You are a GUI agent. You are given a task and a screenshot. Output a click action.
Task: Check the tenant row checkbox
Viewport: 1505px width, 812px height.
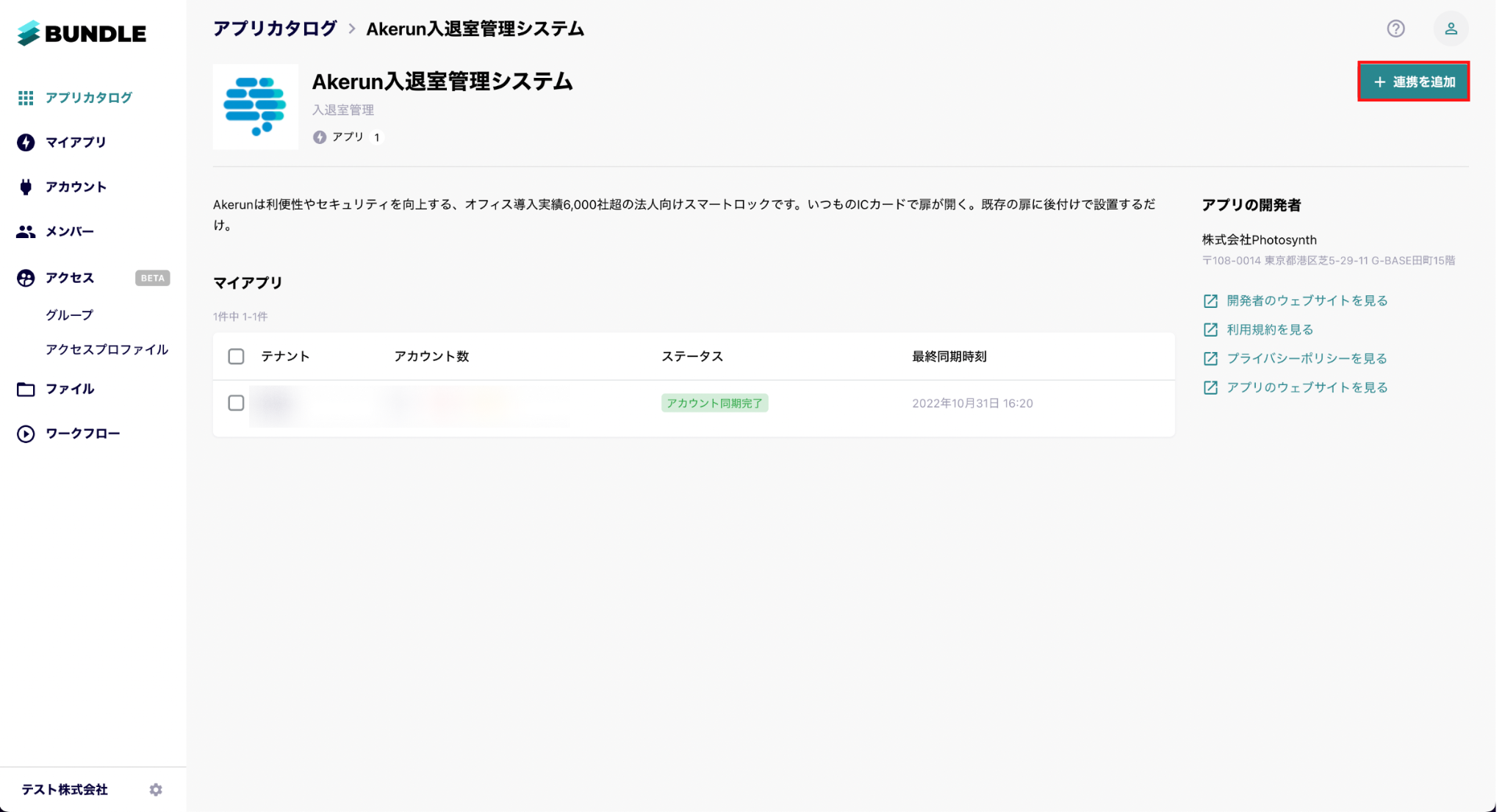point(236,403)
